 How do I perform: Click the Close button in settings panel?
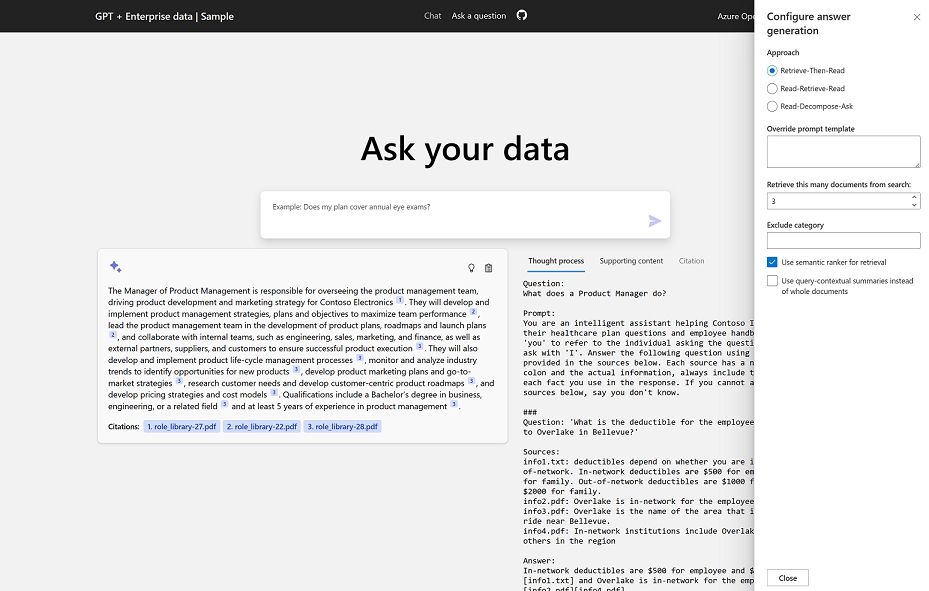pos(787,578)
